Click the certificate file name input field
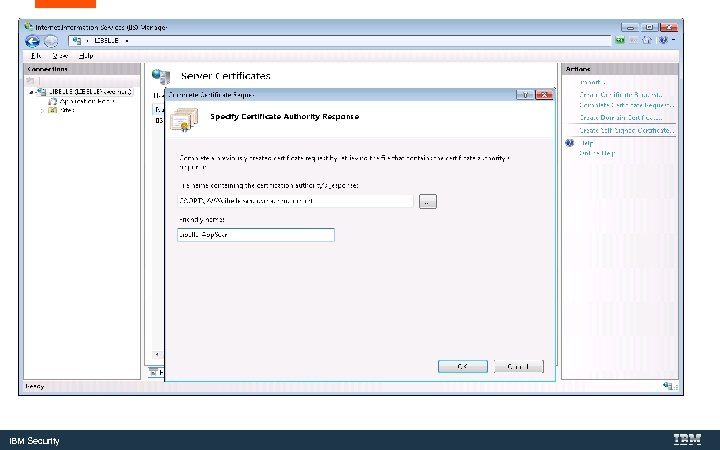 point(295,201)
